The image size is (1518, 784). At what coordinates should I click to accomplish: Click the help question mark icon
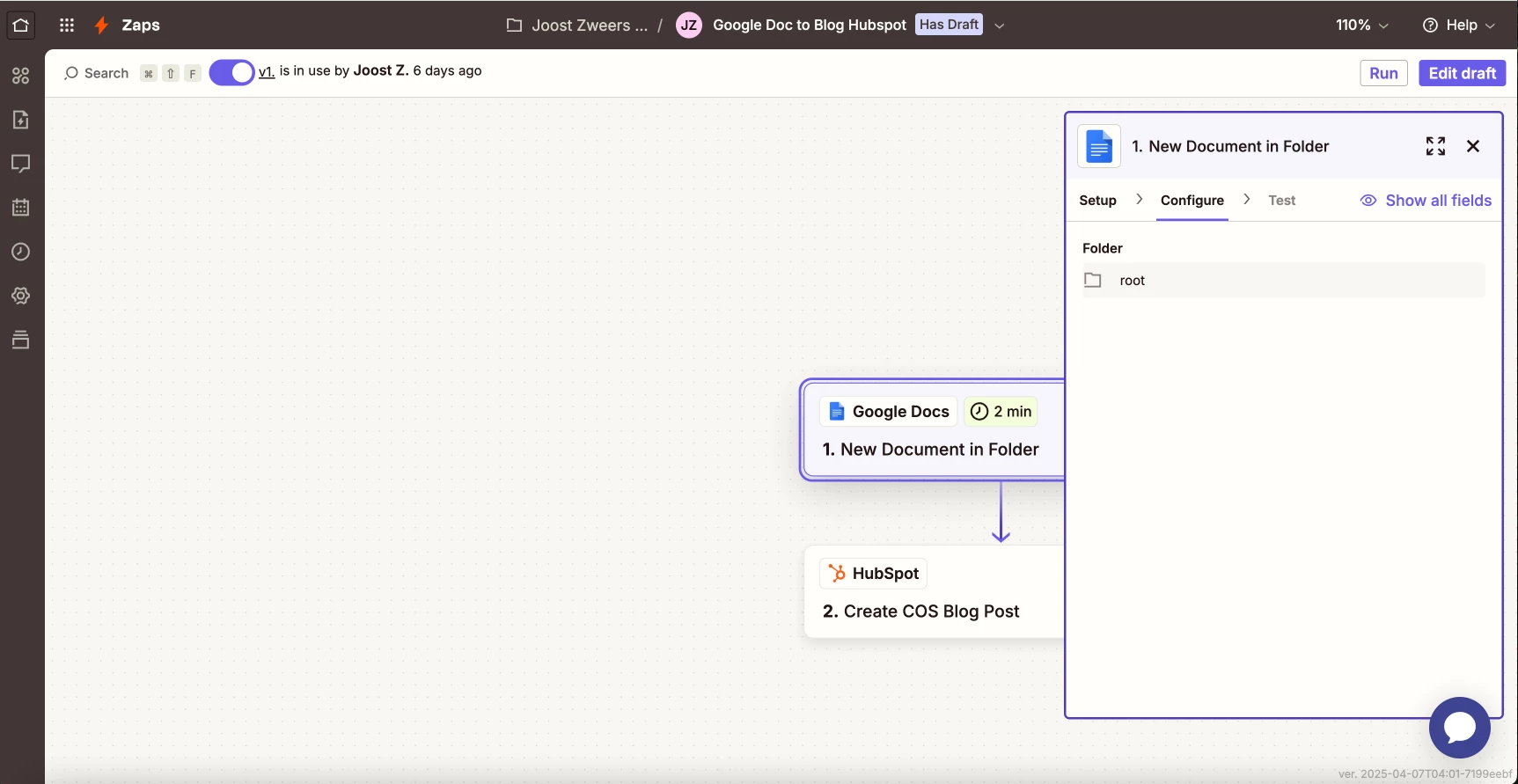coord(1430,25)
